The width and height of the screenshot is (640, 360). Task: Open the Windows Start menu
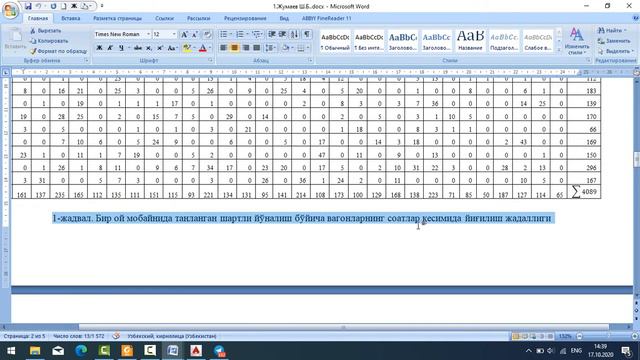pyautogui.click(x=11, y=351)
